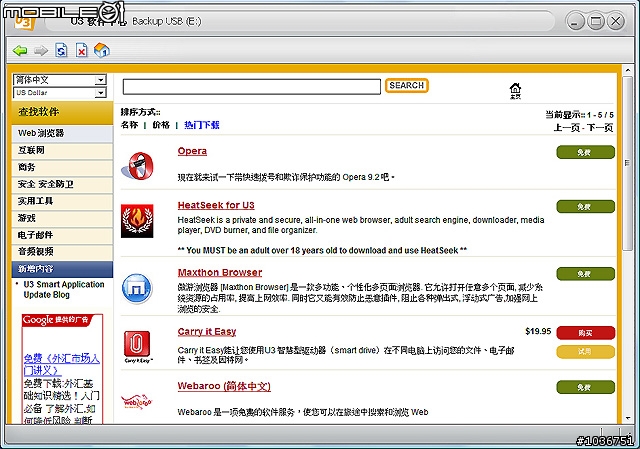
Task: Click the SEARCH button
Action: (407, 85)
